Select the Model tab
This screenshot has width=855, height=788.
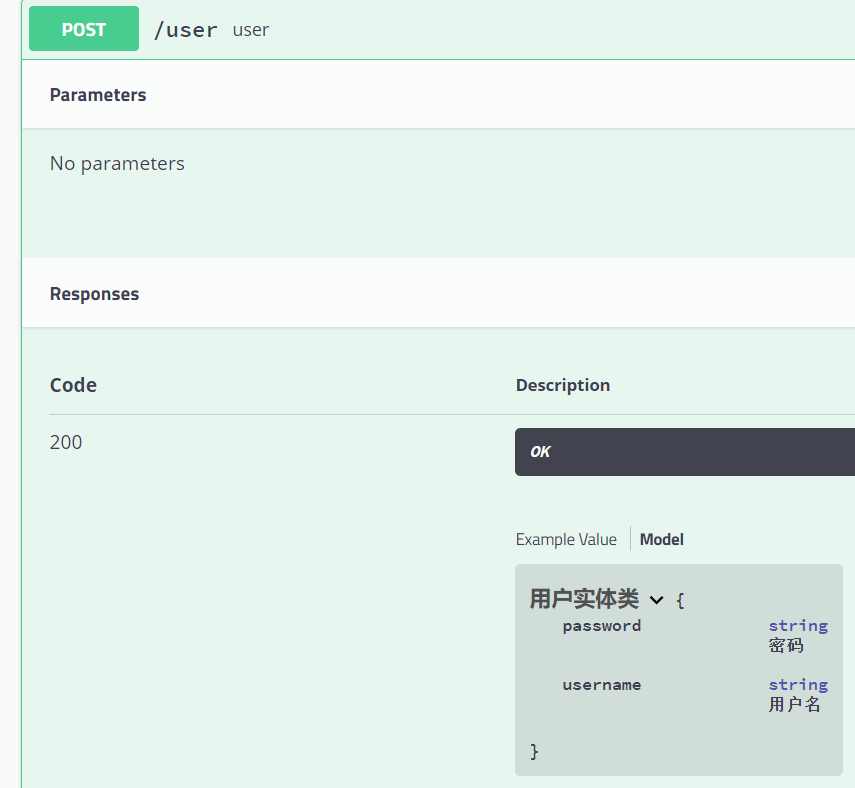661,539
